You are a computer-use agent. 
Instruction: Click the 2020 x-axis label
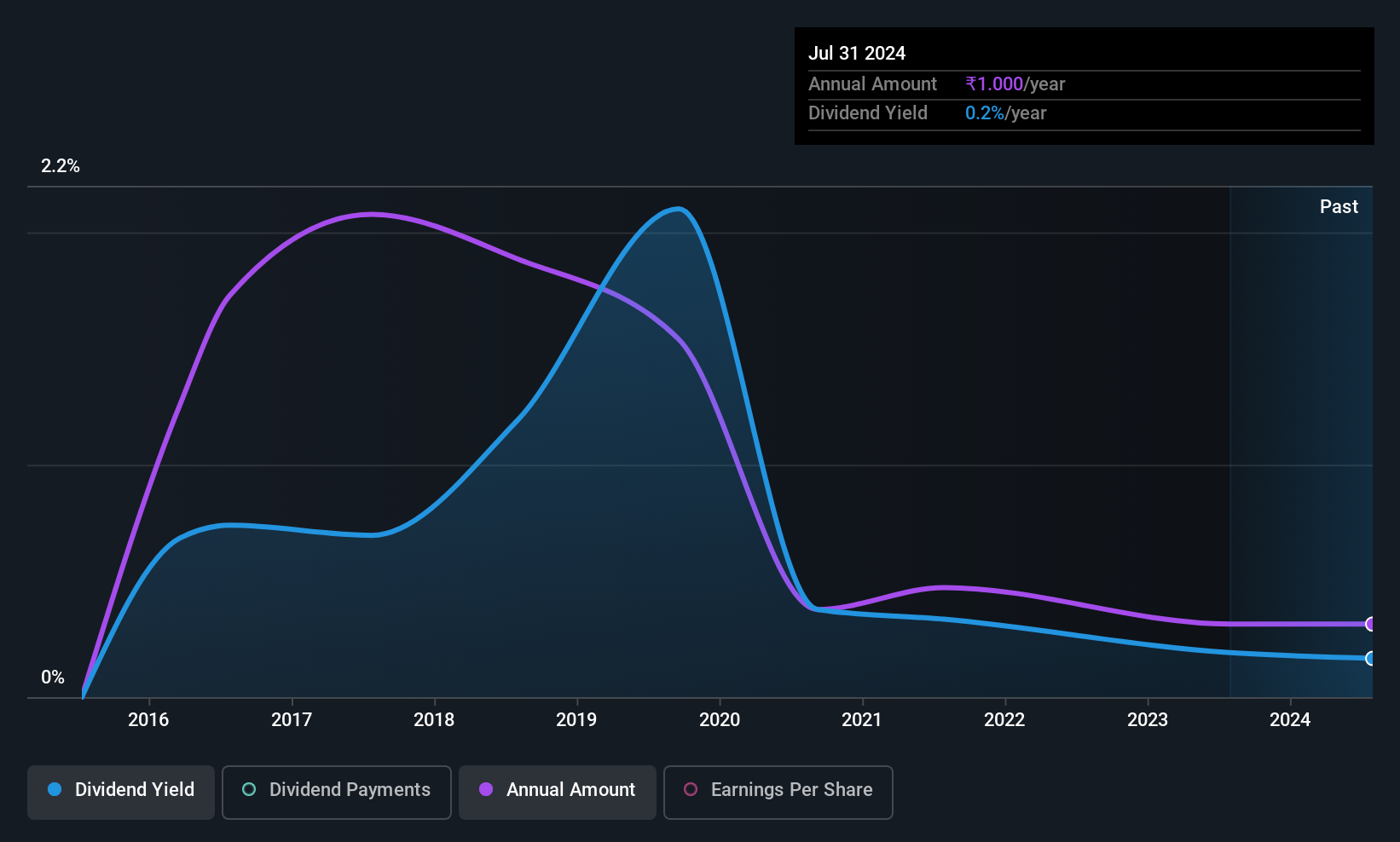coord(720,720)
